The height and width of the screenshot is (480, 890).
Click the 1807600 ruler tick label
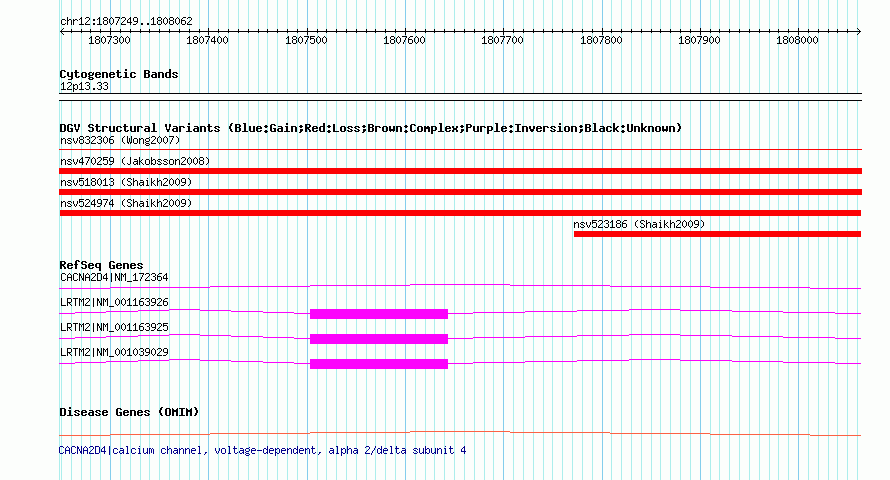click(404, 40)
